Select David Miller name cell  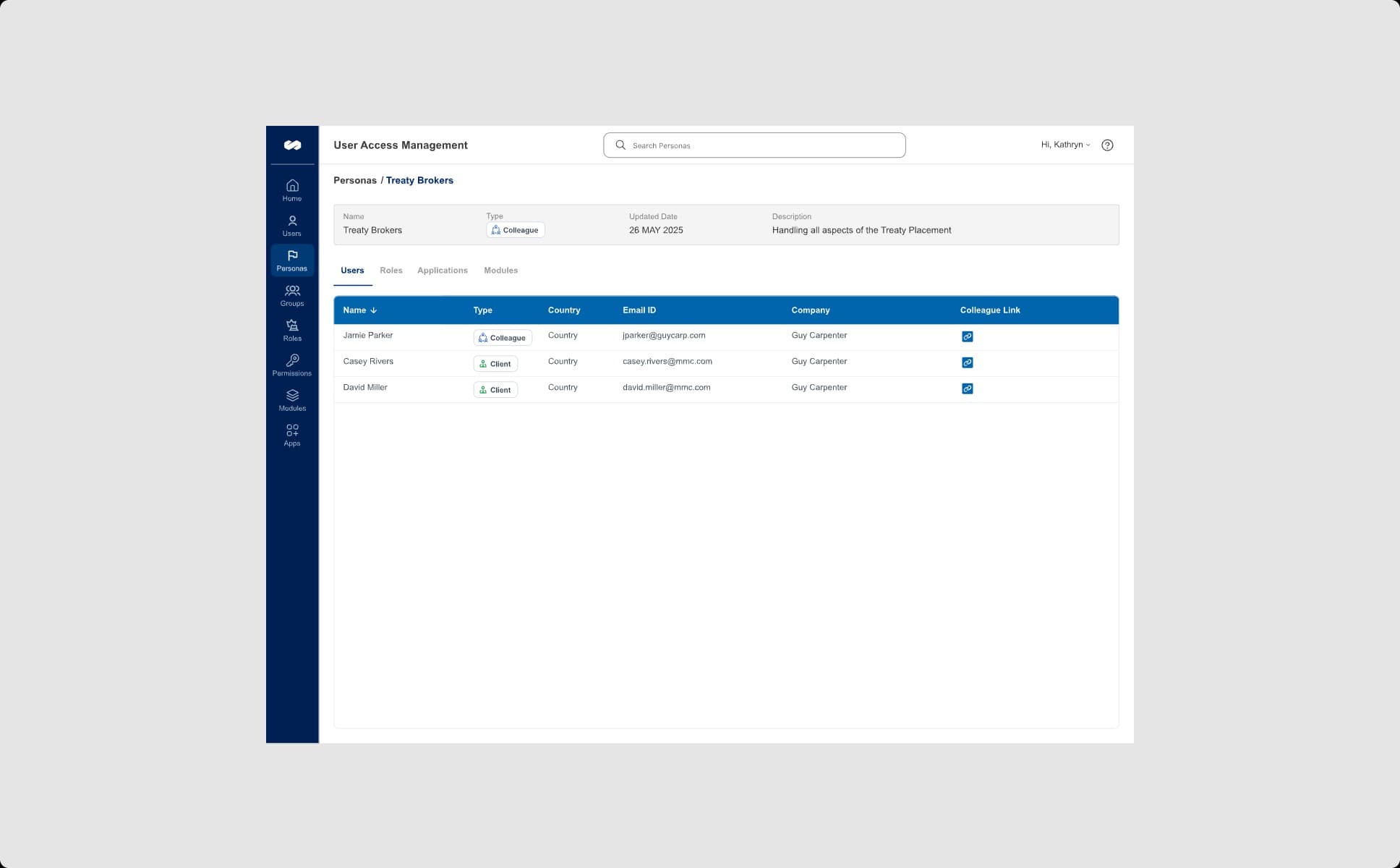click(365, 388)
